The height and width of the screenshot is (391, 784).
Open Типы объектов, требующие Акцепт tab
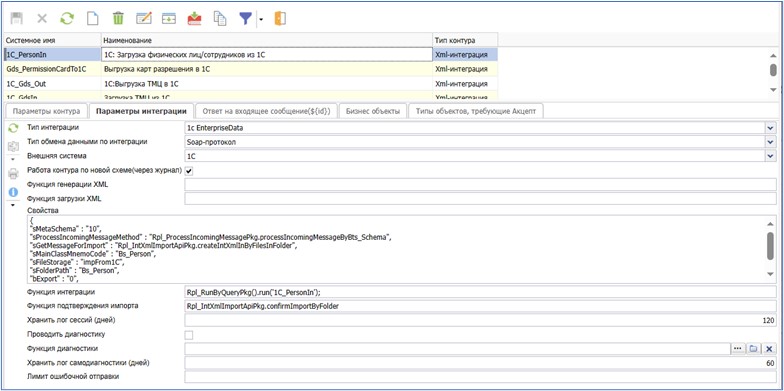[476, 111]
